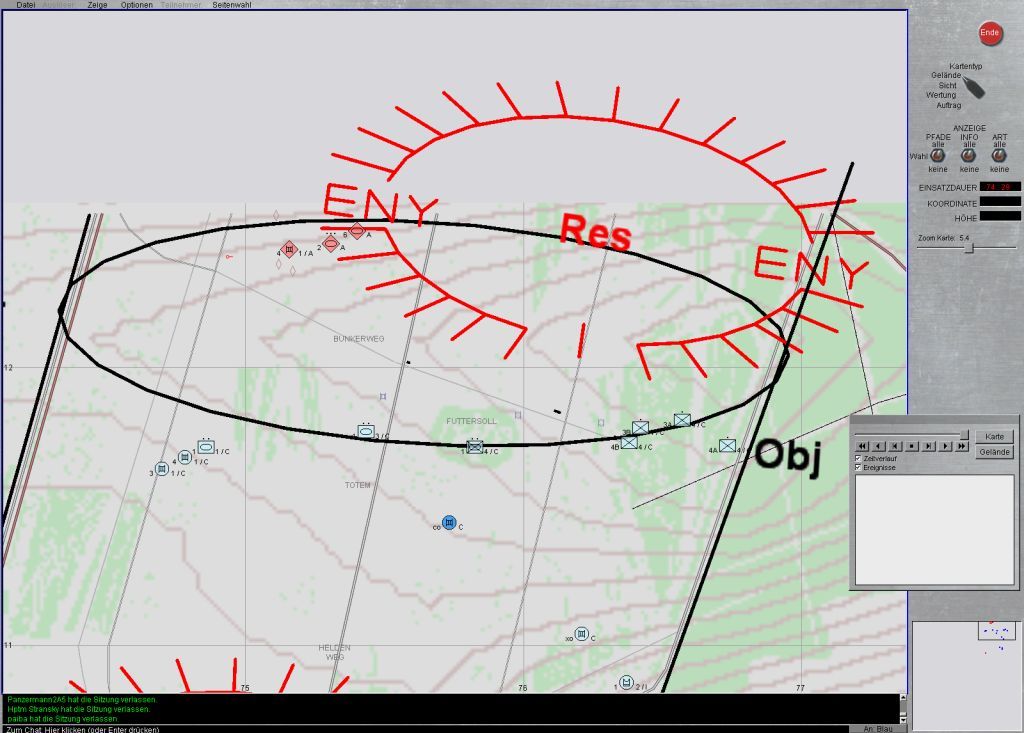1024x733 pixels.
Task: Click the rewind button in playback panel
Action: [x=862, y=446]
